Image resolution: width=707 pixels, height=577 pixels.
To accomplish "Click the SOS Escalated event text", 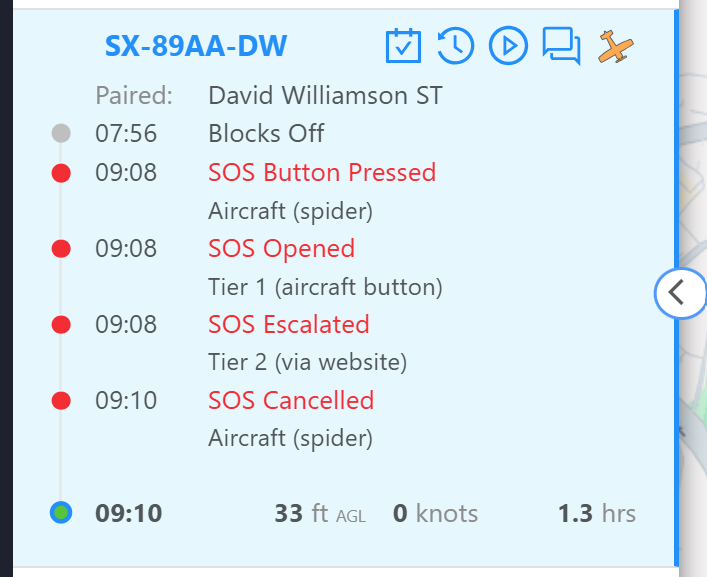I will [289, 324].
